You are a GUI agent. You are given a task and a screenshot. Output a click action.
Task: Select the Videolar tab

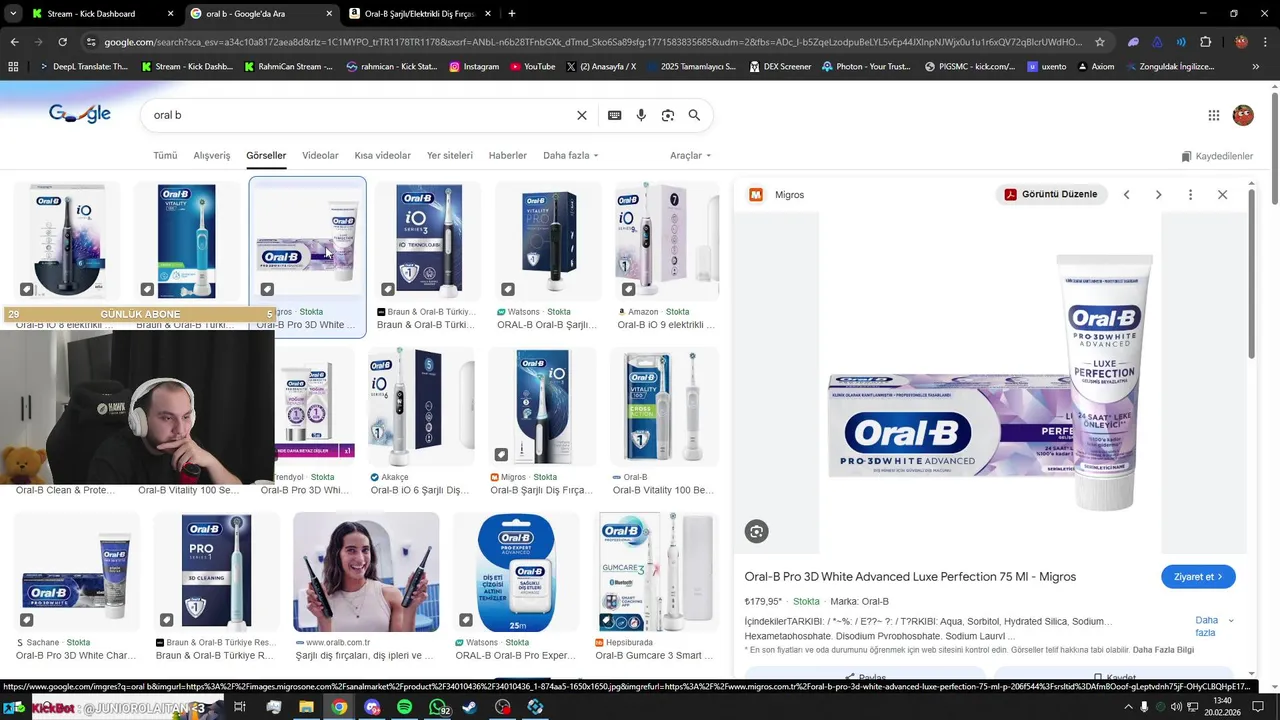pyautogui.click(x=320, y=156)
